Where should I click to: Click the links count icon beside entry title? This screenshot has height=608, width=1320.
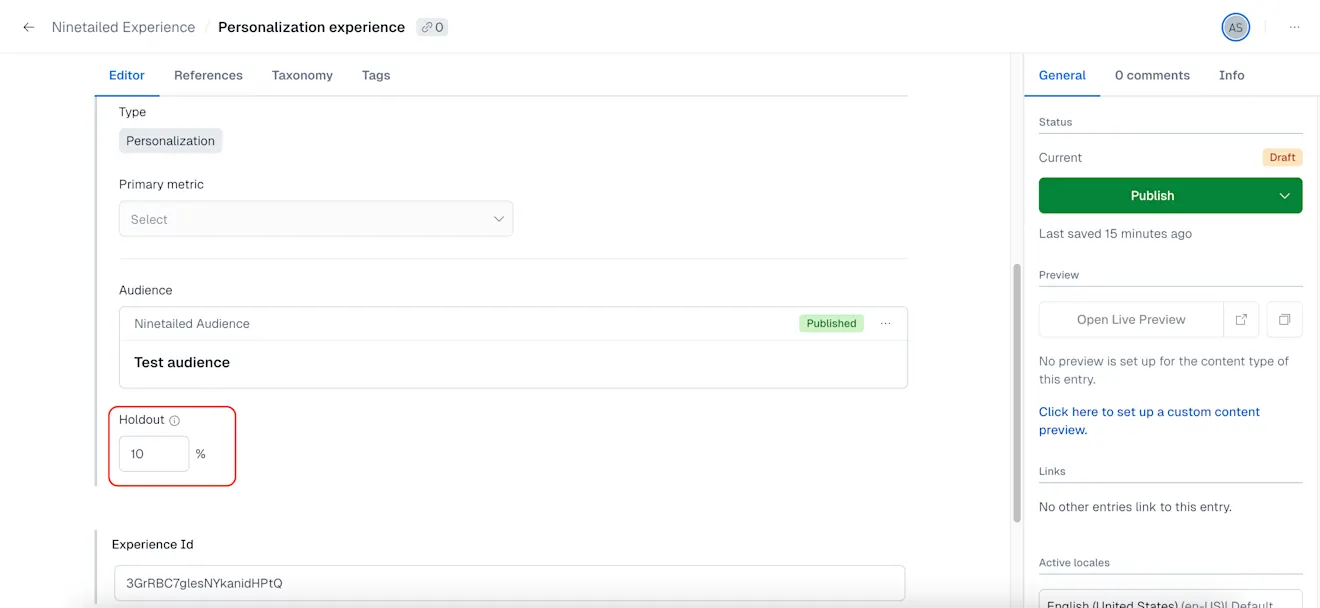431,27
